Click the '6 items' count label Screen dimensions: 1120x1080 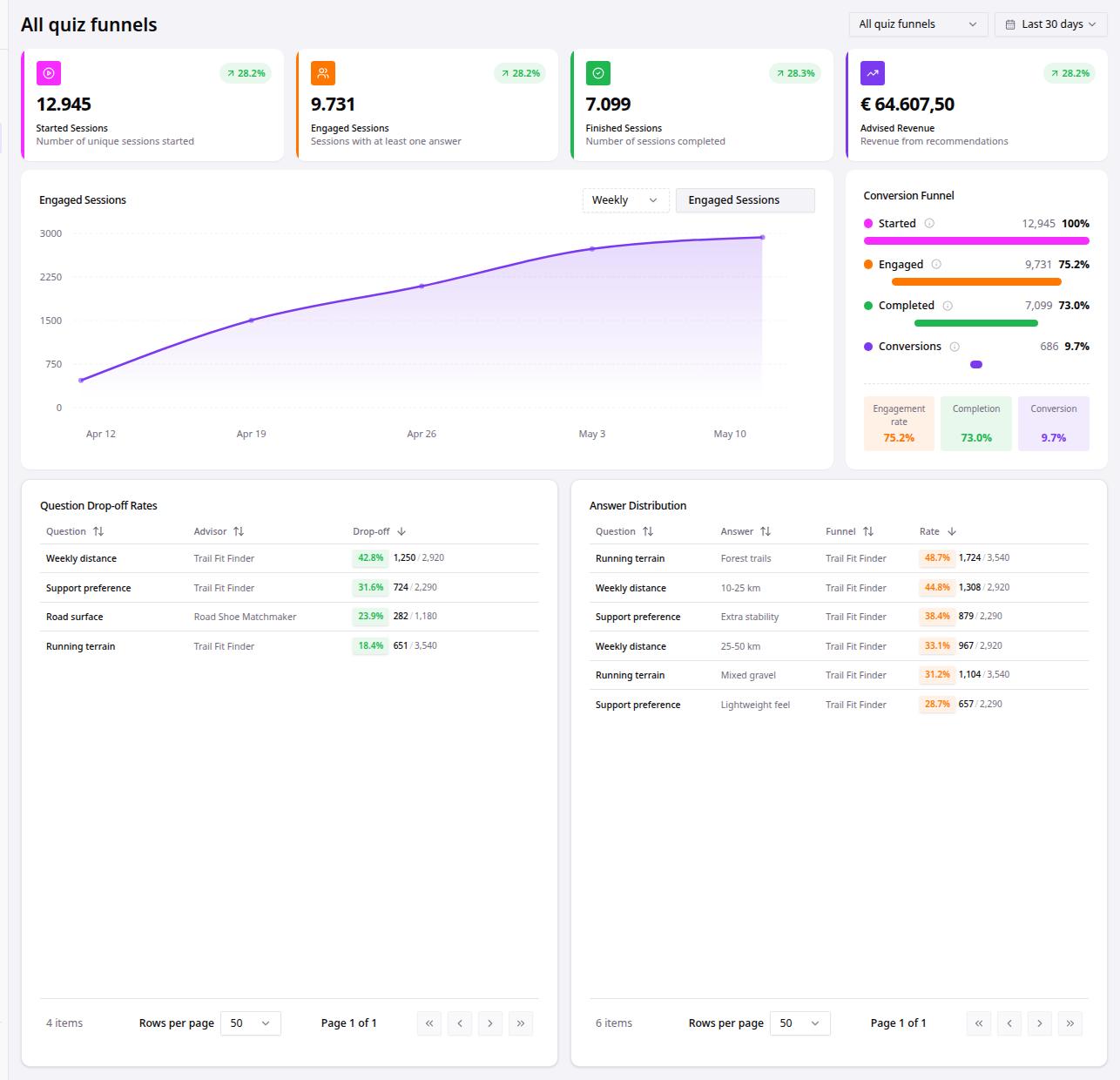[614, 1023]
